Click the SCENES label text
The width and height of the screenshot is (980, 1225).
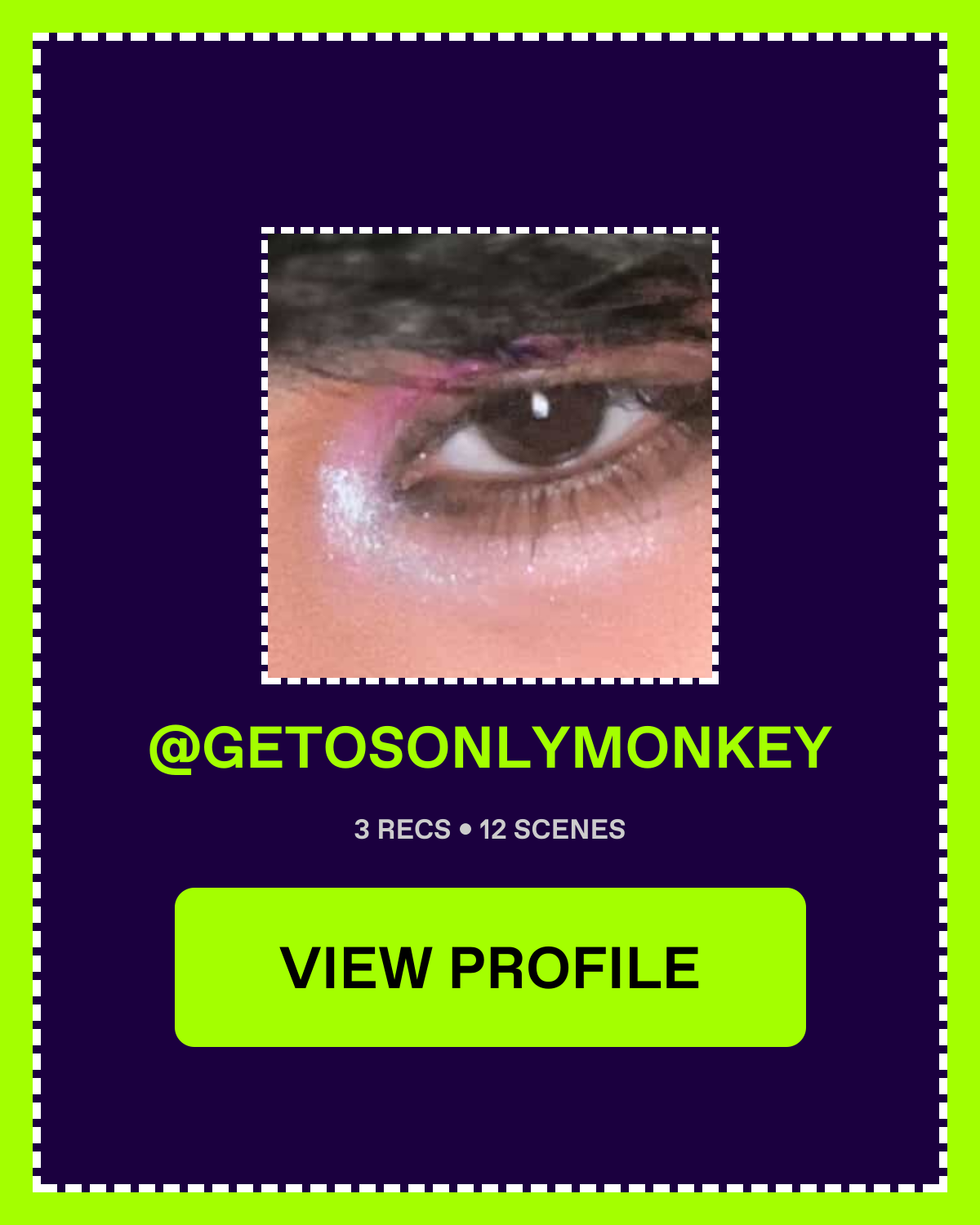[569, 830]
